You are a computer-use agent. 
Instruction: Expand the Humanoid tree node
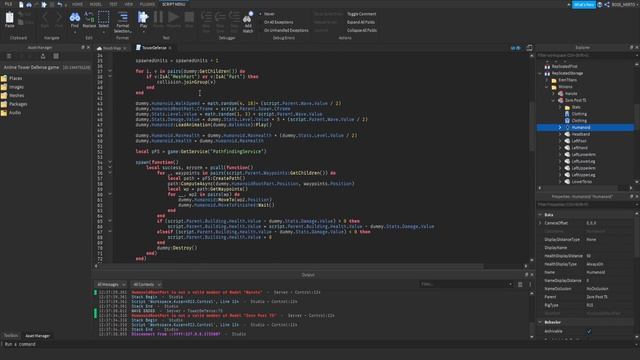tap(560, 127)
